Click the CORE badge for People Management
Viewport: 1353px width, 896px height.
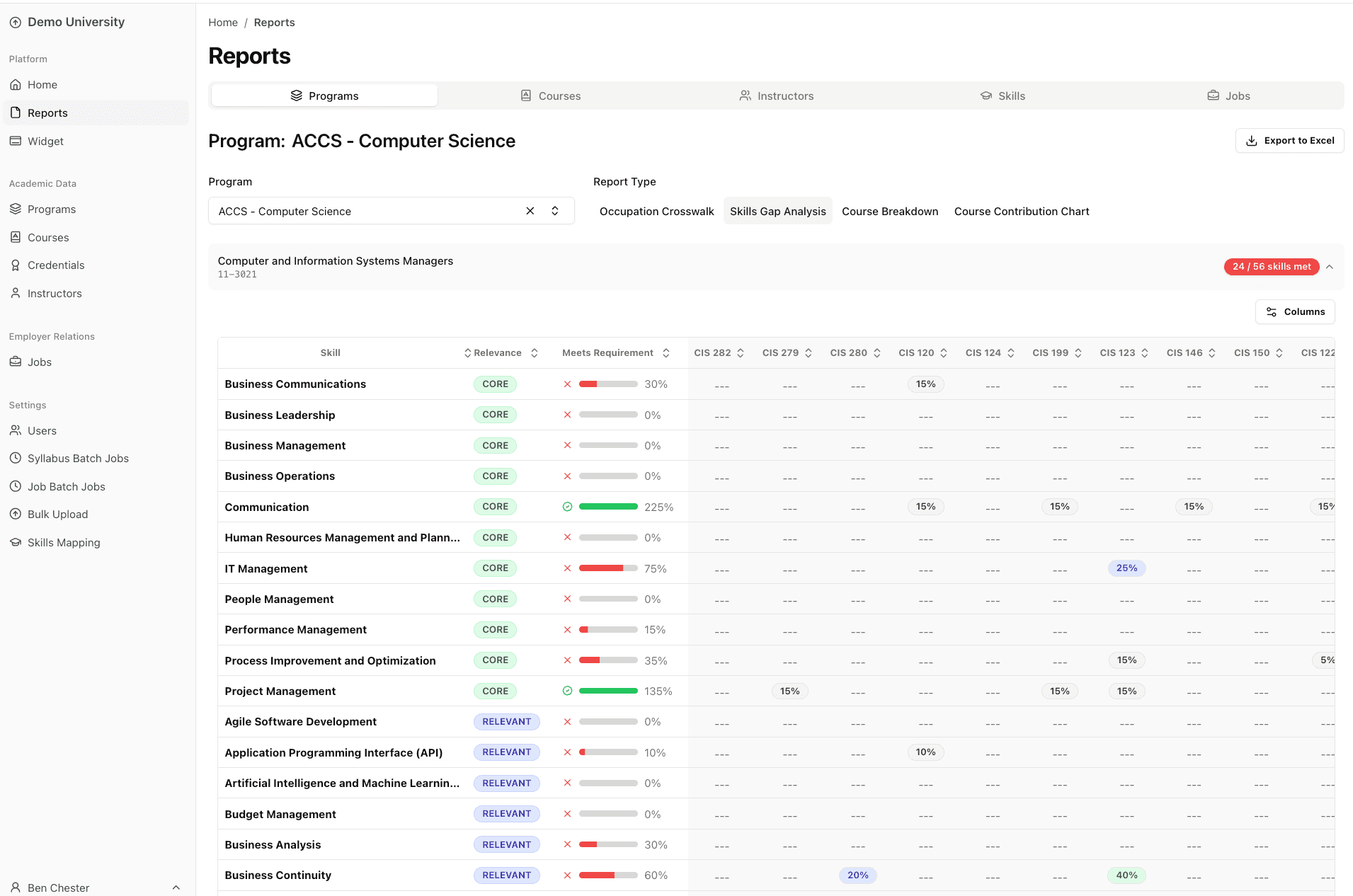pos(495,599)
